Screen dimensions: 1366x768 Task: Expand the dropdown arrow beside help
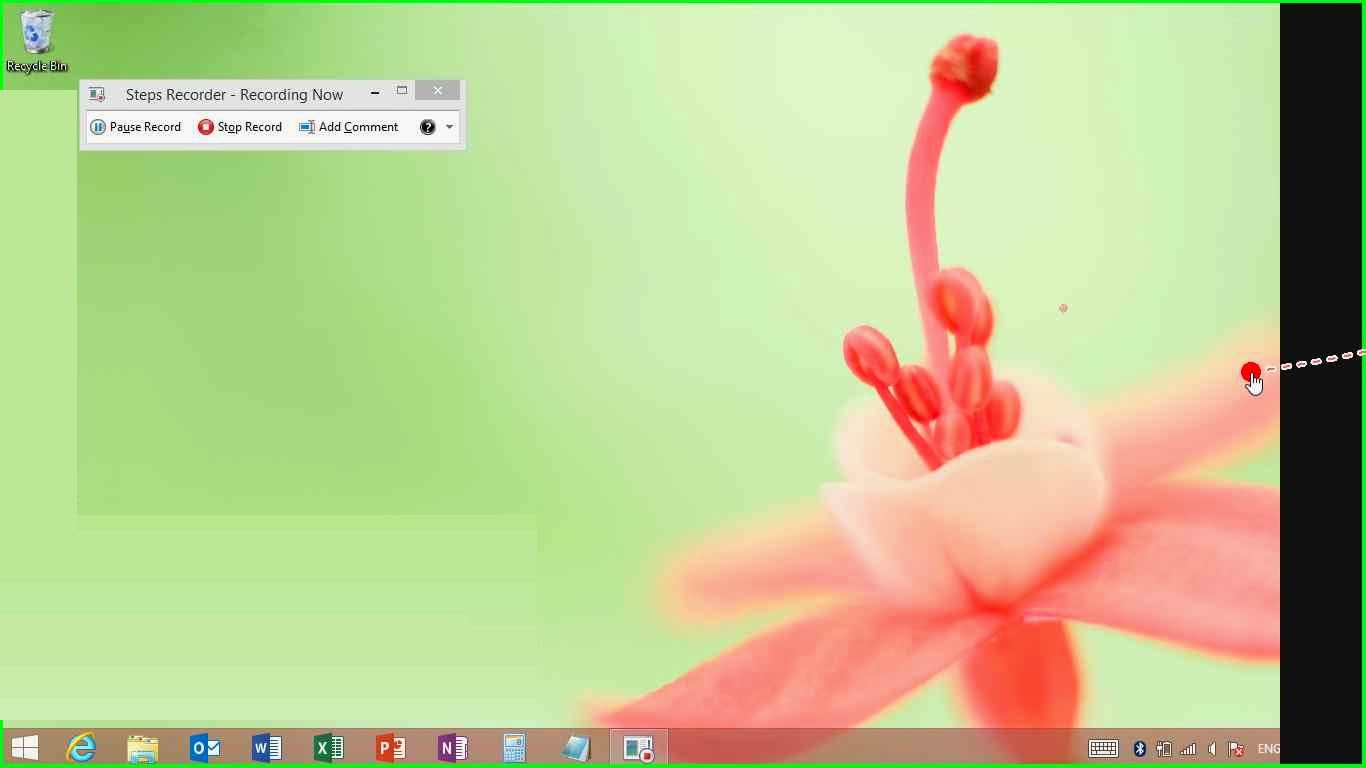[449, 127]
